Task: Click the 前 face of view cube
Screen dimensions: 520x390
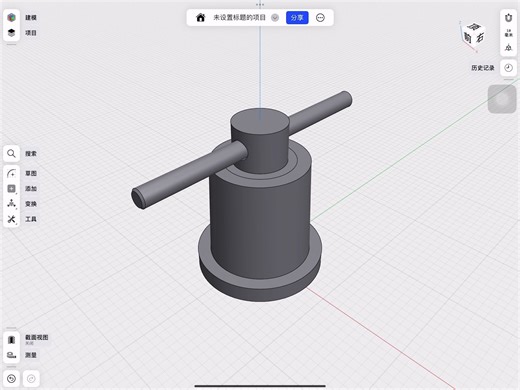Action: (x=468, y=38)
